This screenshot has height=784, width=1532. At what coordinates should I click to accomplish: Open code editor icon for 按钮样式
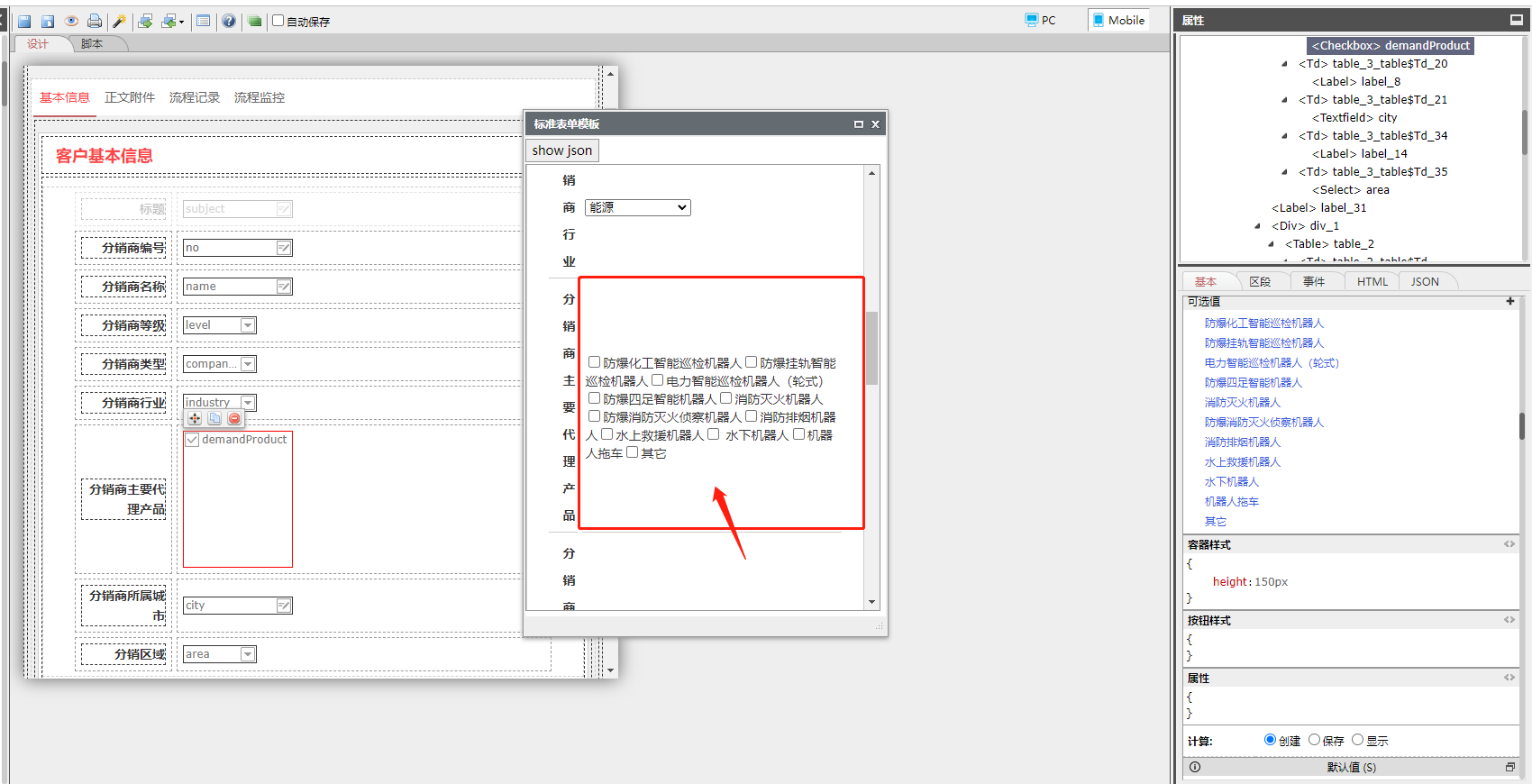click(x=1509, y=620)
